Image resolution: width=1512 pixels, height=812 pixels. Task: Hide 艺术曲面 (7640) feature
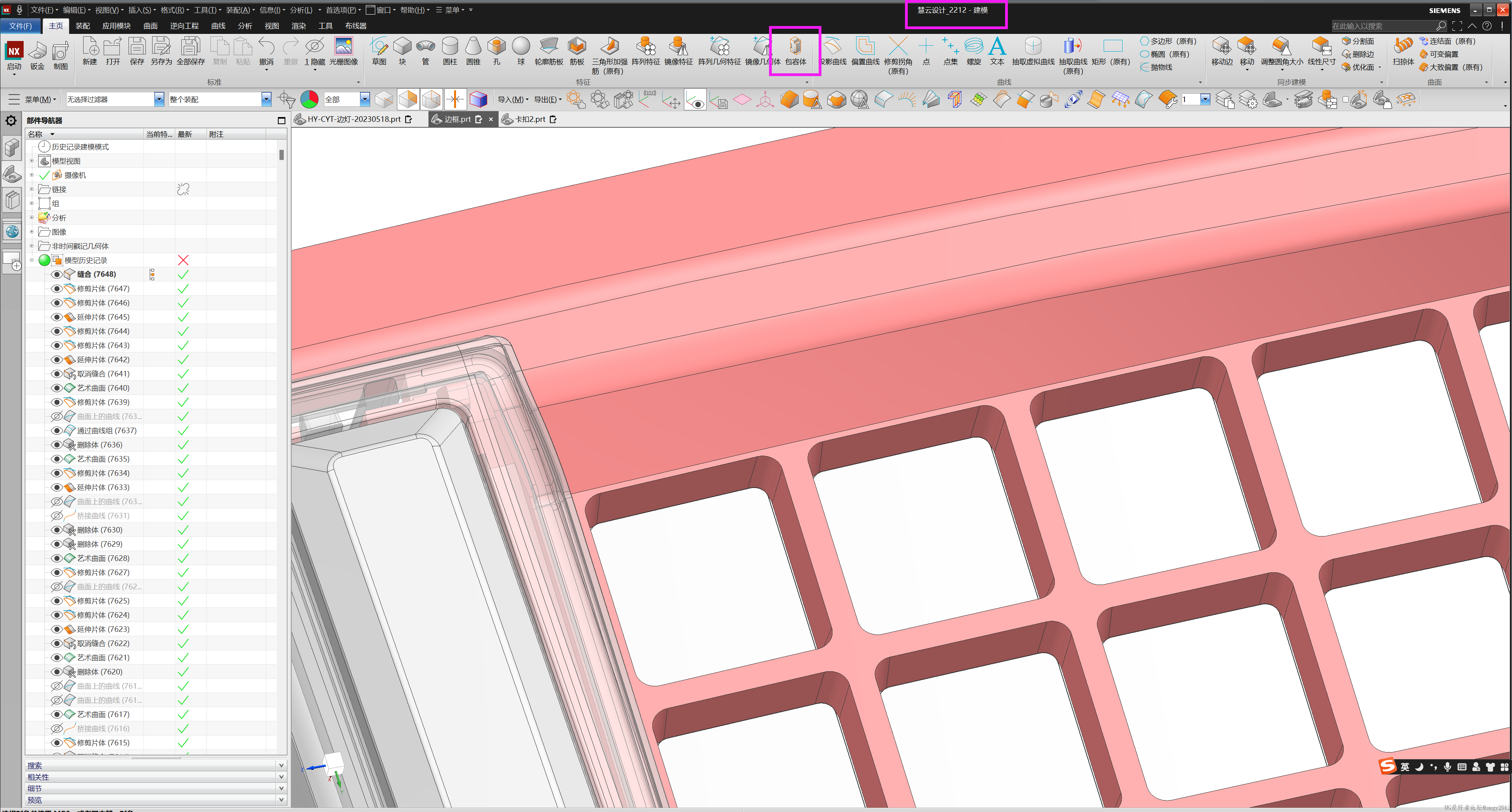(x=57, y=388)
